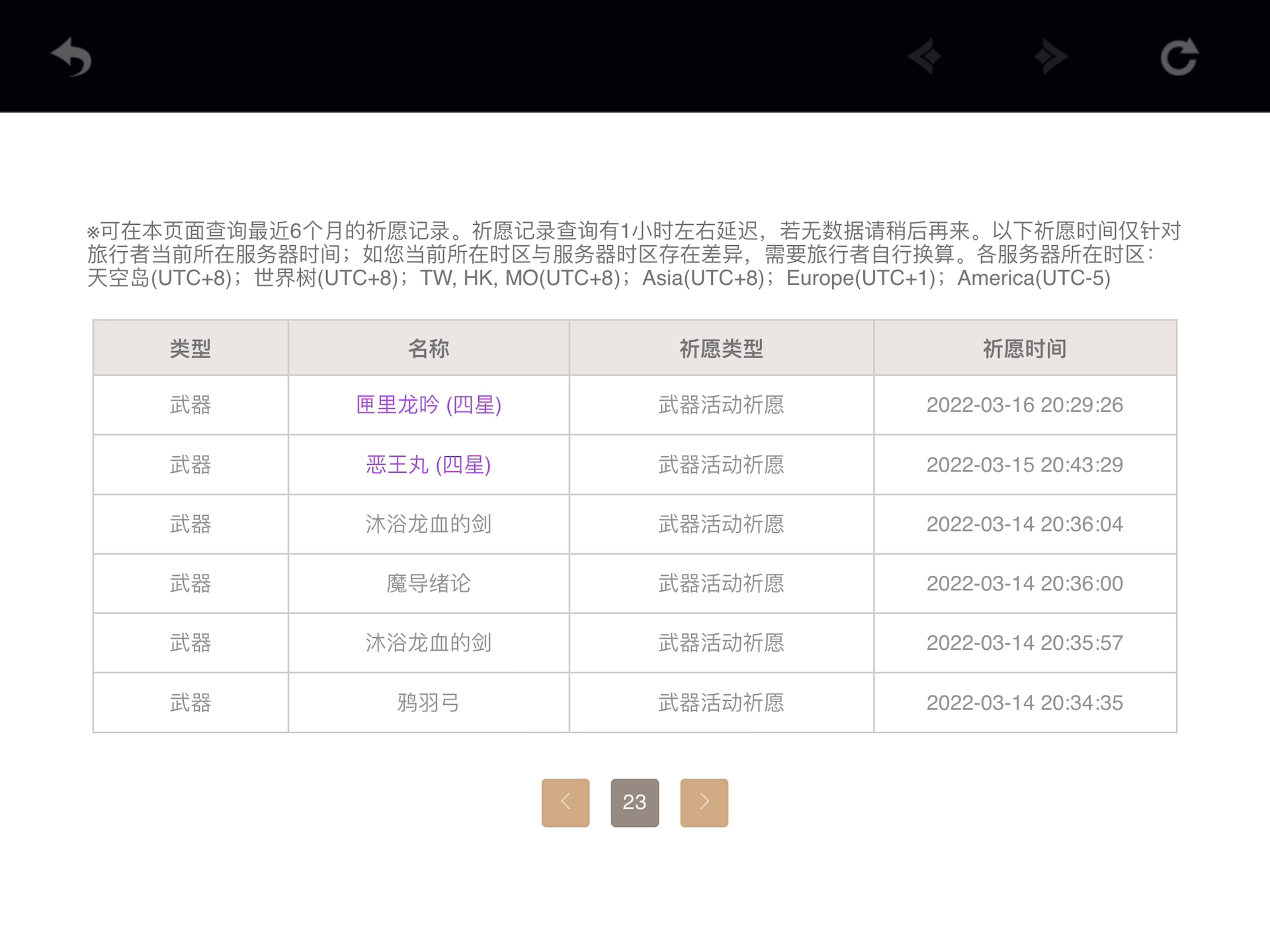
Task: Click the timestamp 2022-03-16 20:29:26
Action: tap(1025, 405)
